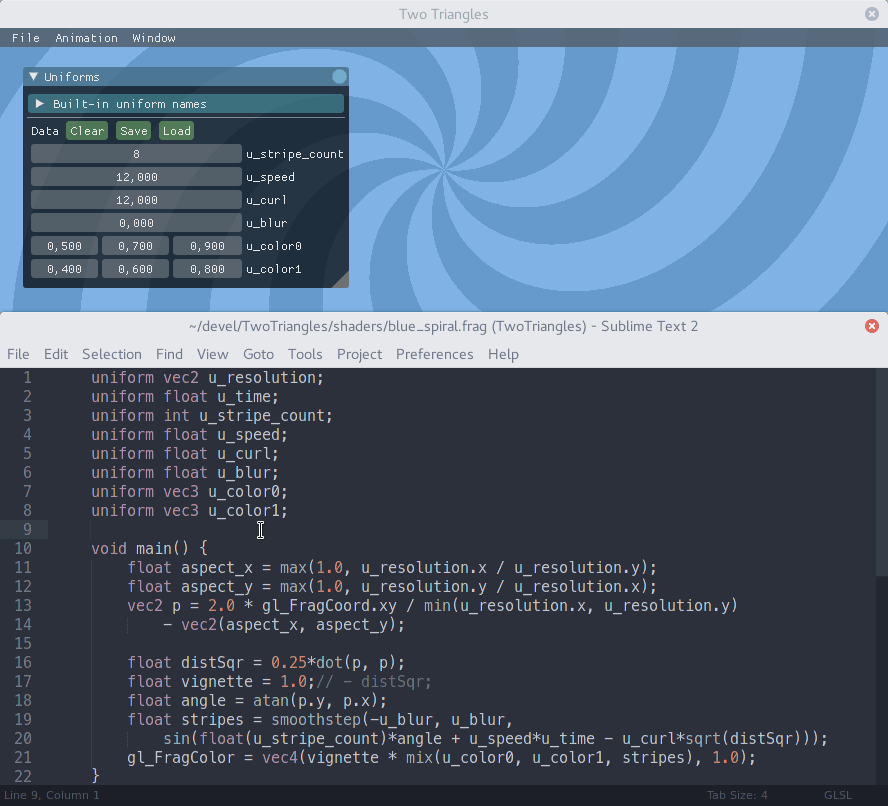This screenshot has height=806, width=888.
Task: Click u_color0 green component 0,700
Action: (x=135, y=246)
